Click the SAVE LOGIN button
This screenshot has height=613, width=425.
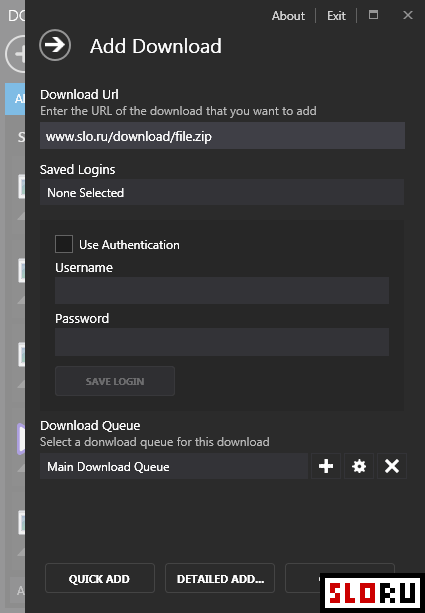(x=115, y=381)
